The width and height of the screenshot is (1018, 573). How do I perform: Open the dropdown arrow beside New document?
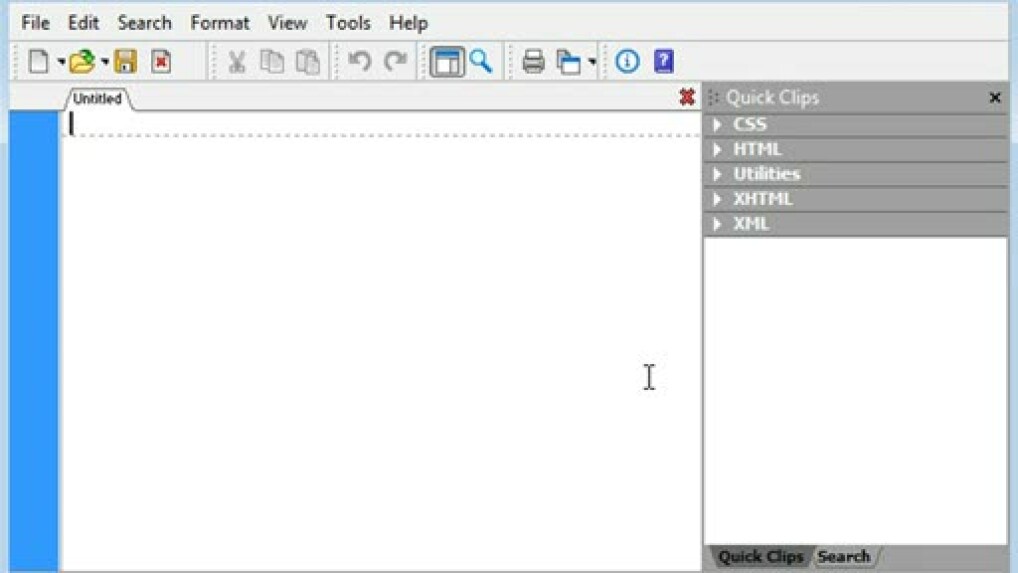(x=61, y=63)
